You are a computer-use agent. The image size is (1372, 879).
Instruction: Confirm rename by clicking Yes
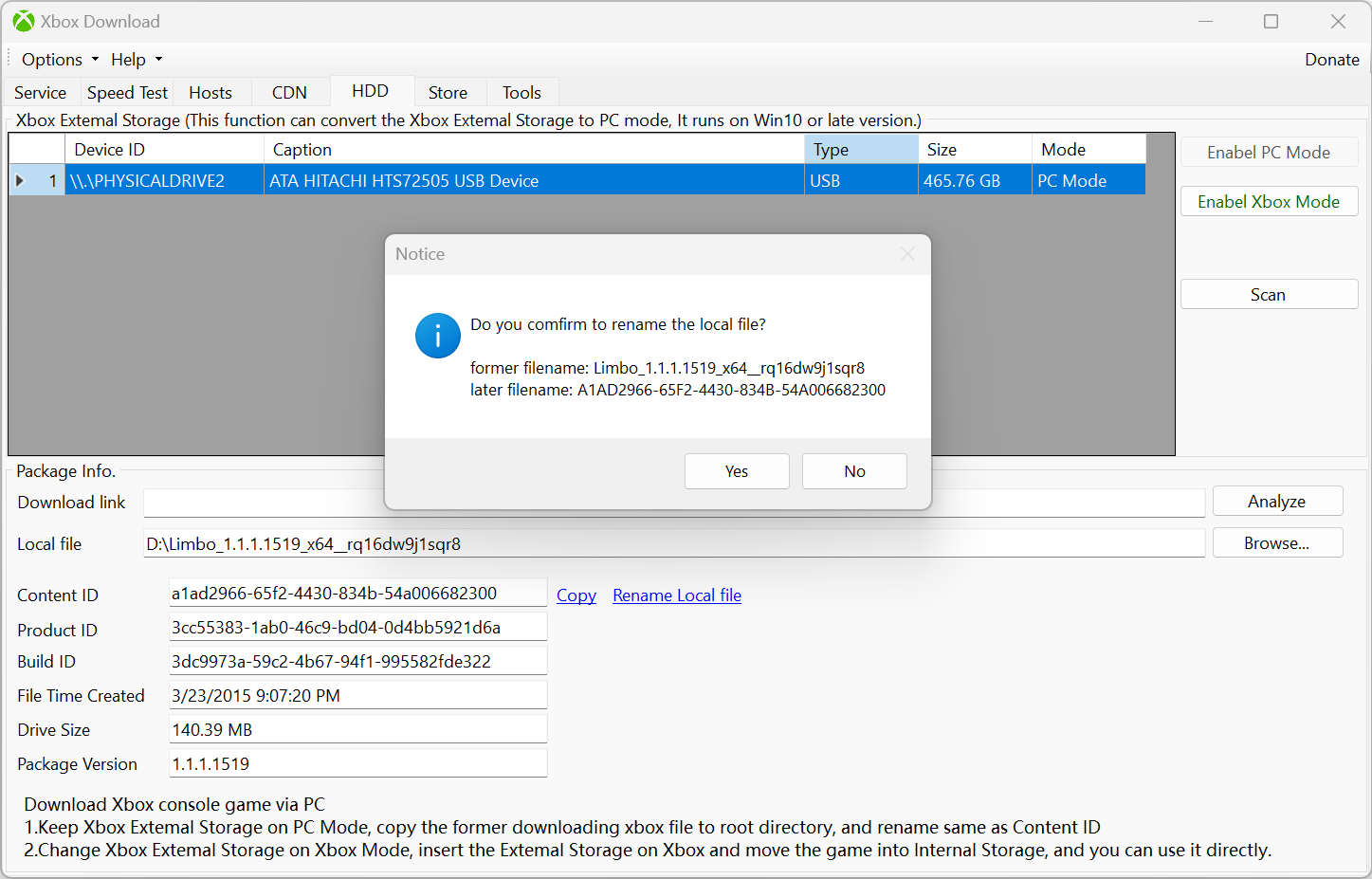[x=737, y=471]
